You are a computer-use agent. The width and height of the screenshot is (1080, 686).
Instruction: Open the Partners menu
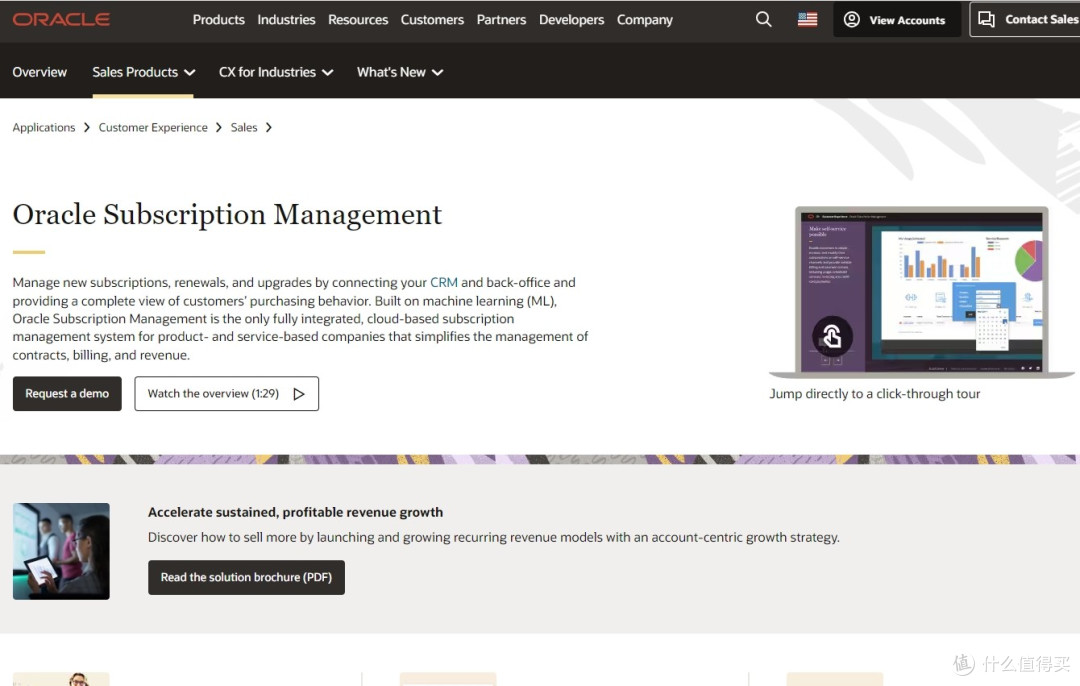[501, 20]
